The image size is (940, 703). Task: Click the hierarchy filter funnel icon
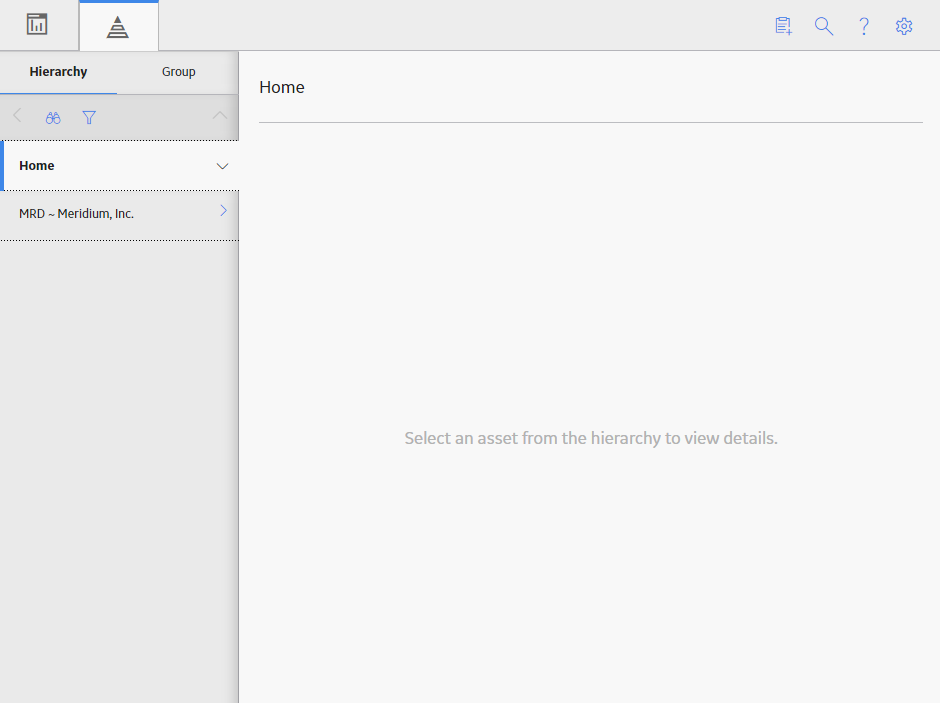[x=89, y=117]
